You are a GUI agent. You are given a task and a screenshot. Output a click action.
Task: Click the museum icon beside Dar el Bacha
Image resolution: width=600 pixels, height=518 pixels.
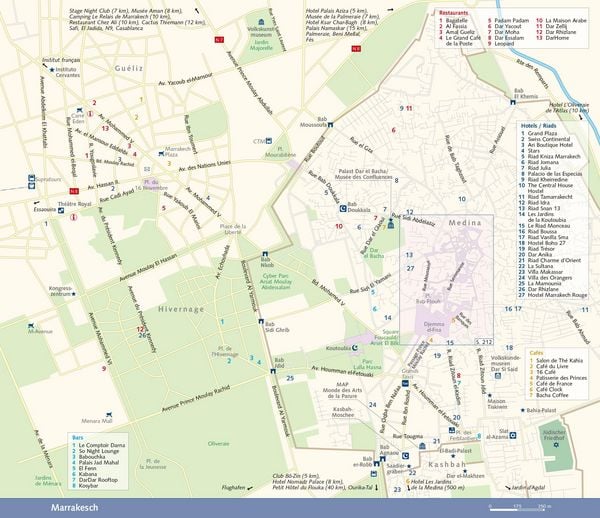coord(391,225)
